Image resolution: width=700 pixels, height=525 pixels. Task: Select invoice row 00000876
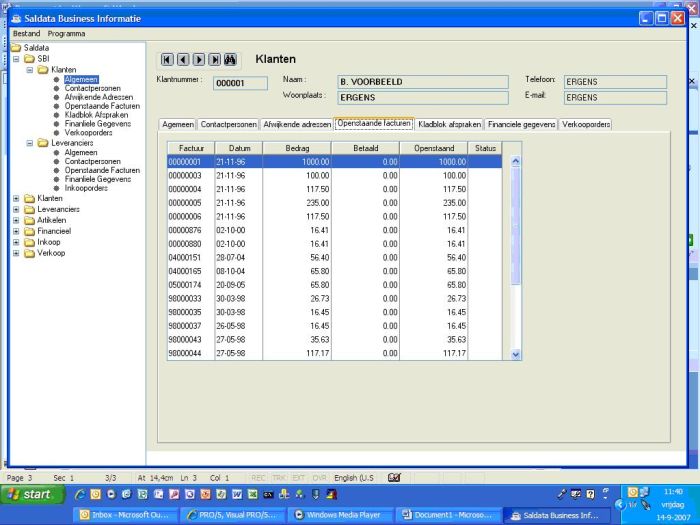coord(185,230)
